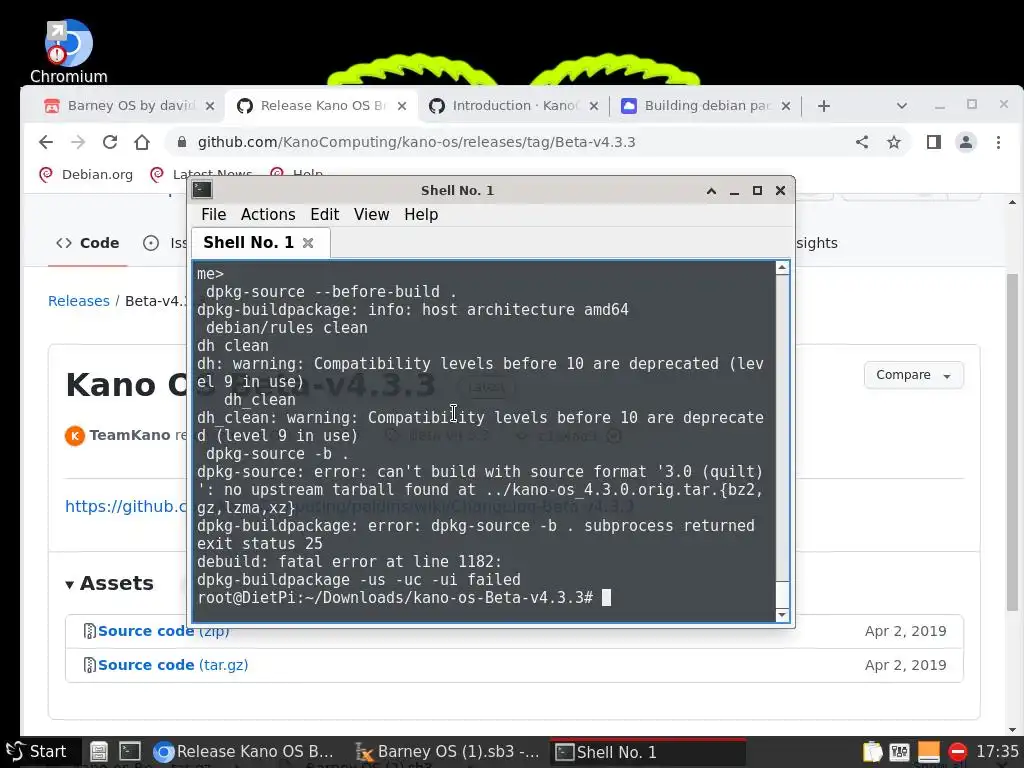Open the Chromium profile avatar
This screenshot has height=768, width=1024.
coord(966,142)
